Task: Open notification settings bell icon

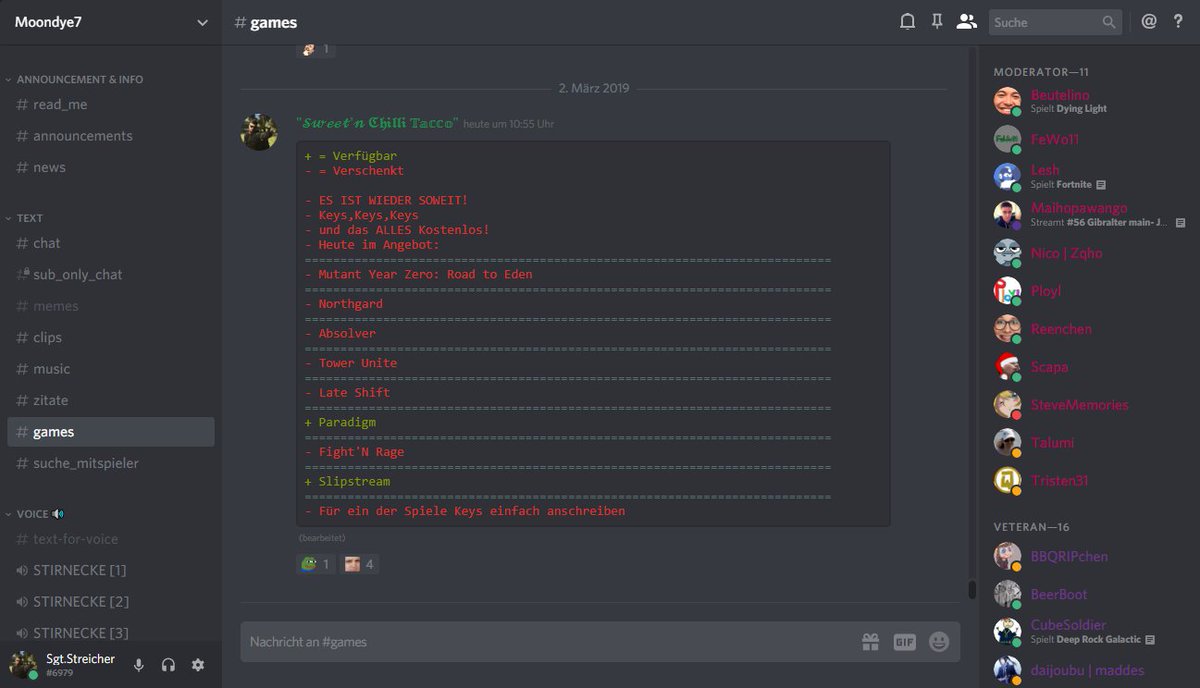Action: 907,21
